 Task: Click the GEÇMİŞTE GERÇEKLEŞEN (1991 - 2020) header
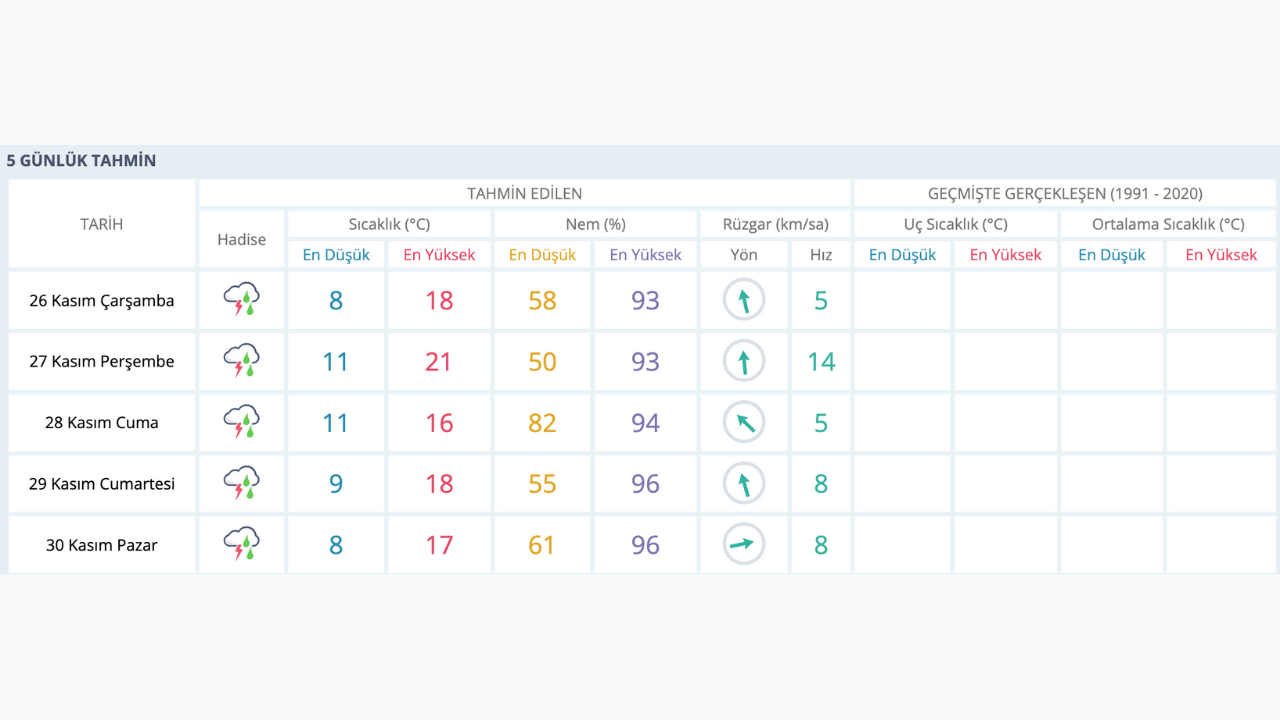coord(1065,193)
